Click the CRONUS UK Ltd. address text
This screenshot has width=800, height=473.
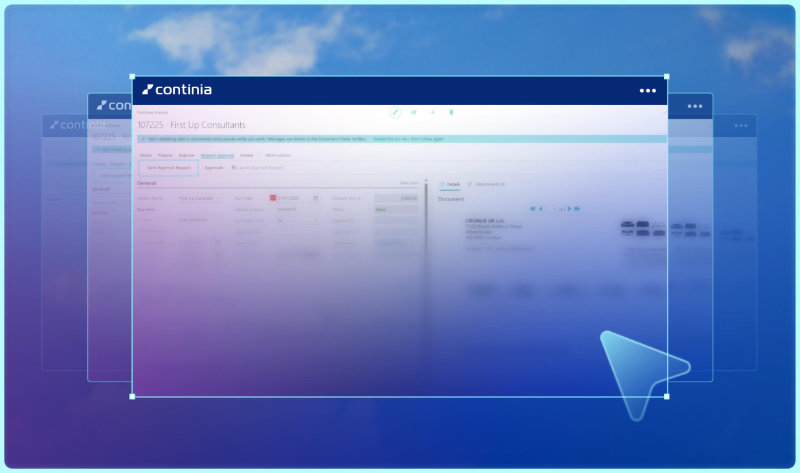tap(494, 229)
